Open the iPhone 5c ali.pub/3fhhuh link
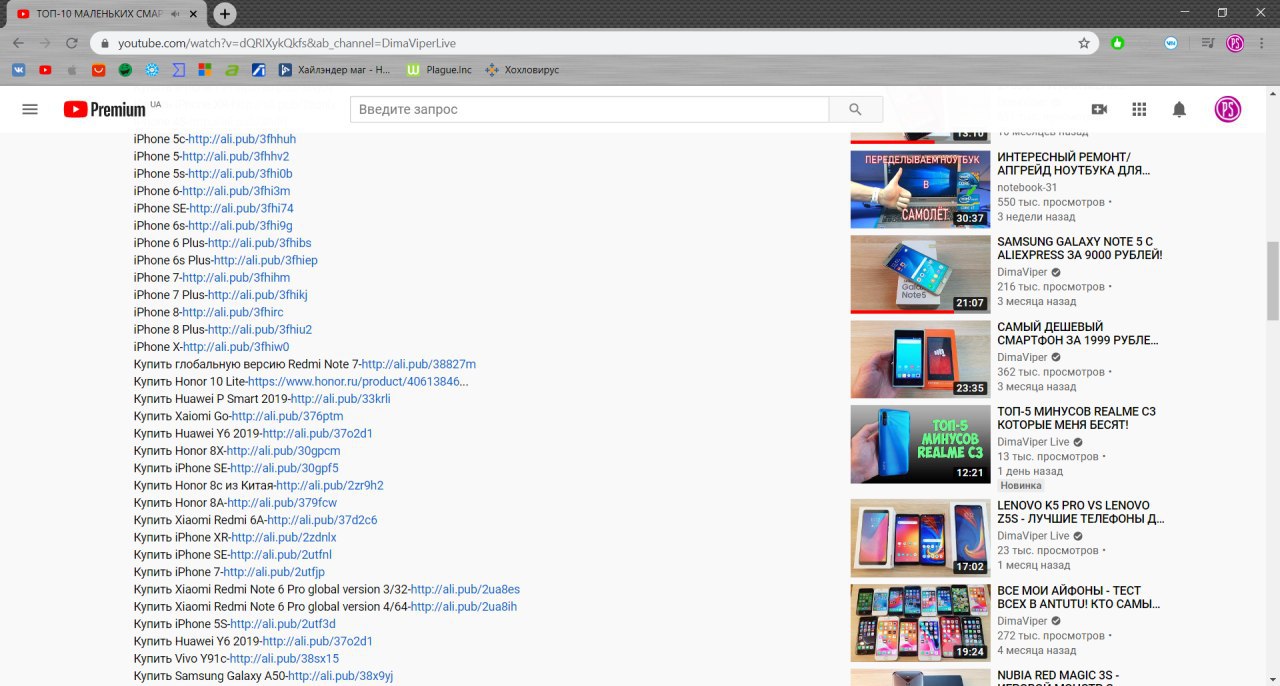 coord(242,139)
